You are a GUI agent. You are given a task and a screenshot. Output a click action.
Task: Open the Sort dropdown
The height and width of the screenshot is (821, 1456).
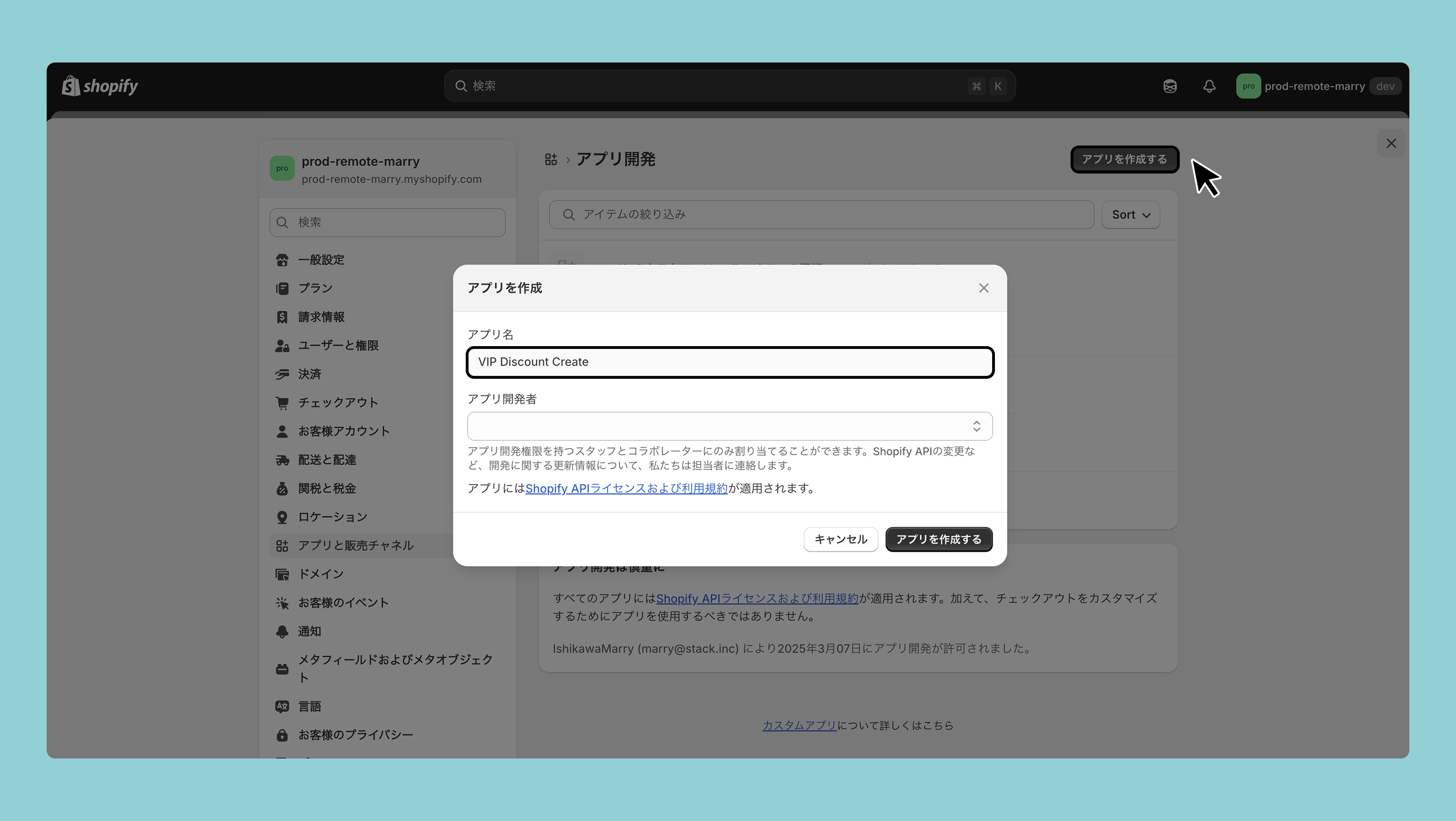1130,215
